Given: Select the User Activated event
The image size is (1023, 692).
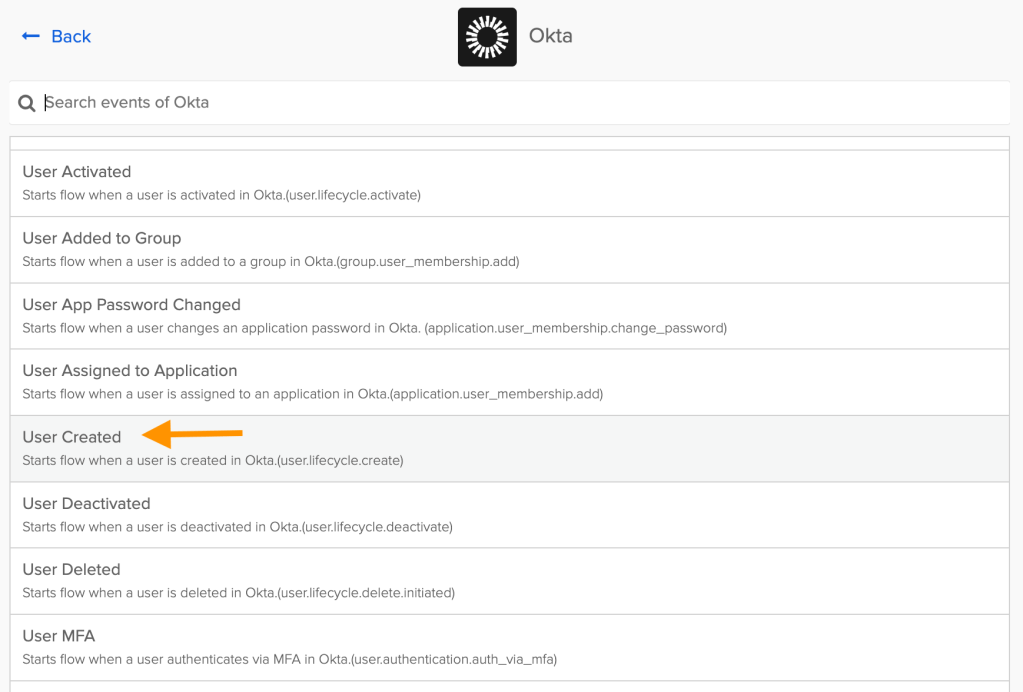Looking at the screenshot, I should coord(77,172).
